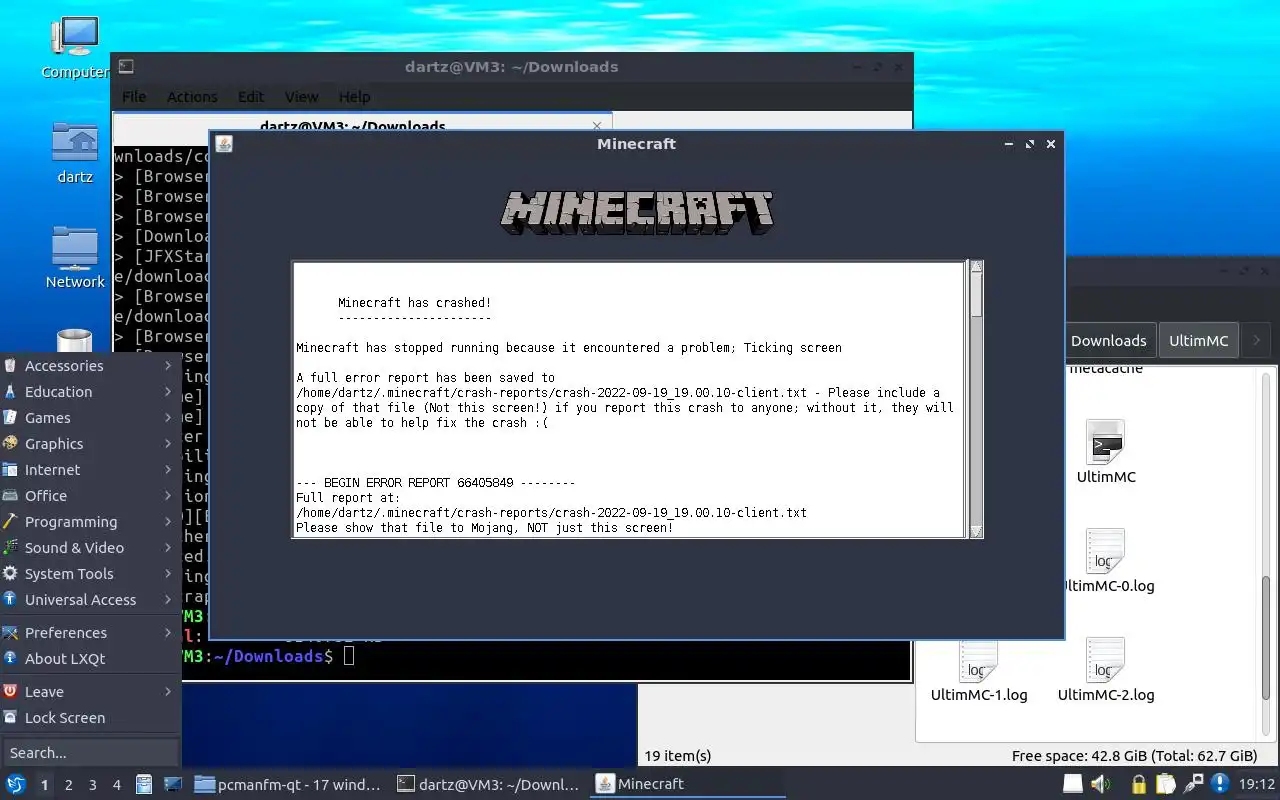Open the terminal View menu
The width and height of the screenshot is (1280, 800).
[x=301, y=97]
